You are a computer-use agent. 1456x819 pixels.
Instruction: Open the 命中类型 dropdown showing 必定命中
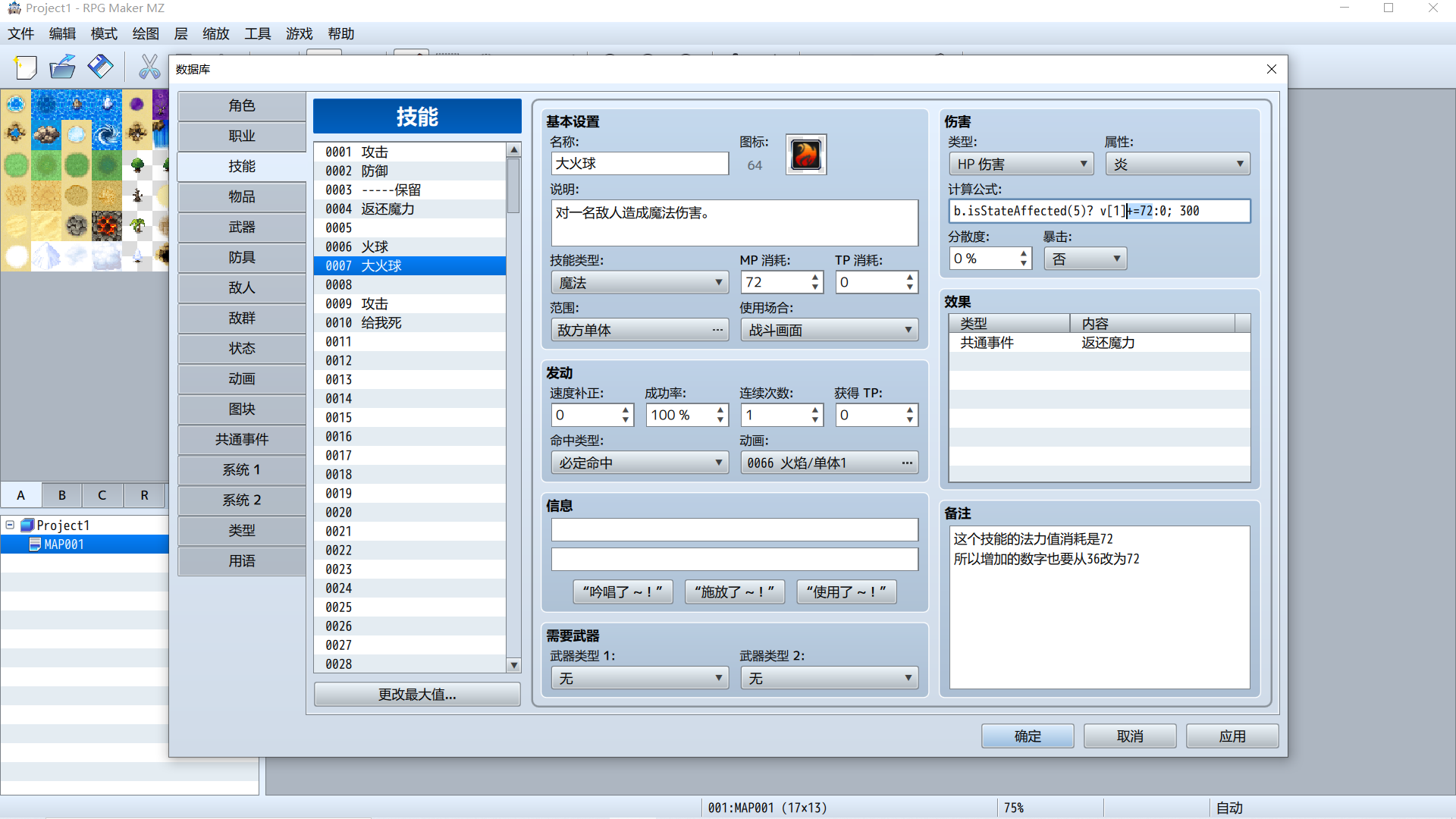[x=639, y=463]
